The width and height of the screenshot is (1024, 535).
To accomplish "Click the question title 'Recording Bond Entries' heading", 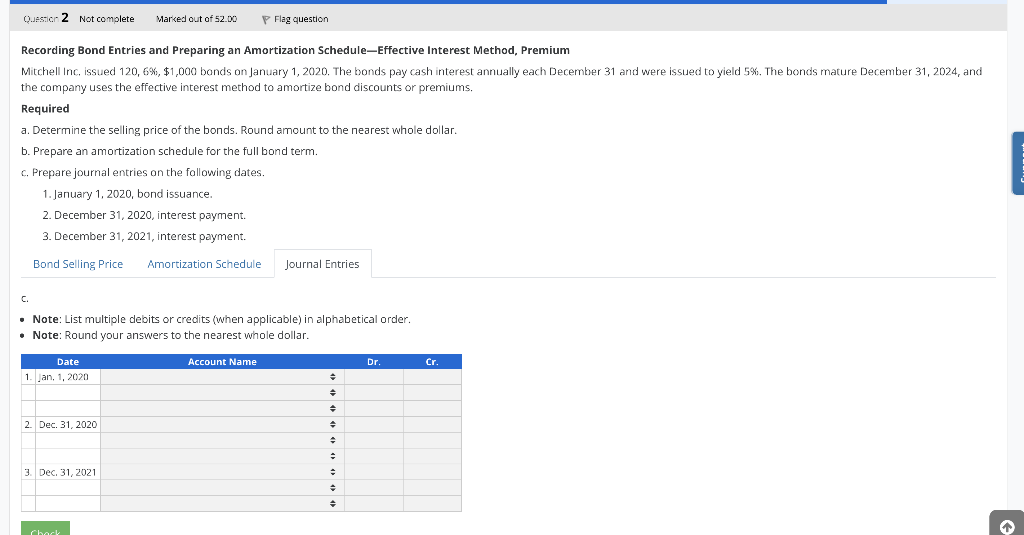I will 295,50.
